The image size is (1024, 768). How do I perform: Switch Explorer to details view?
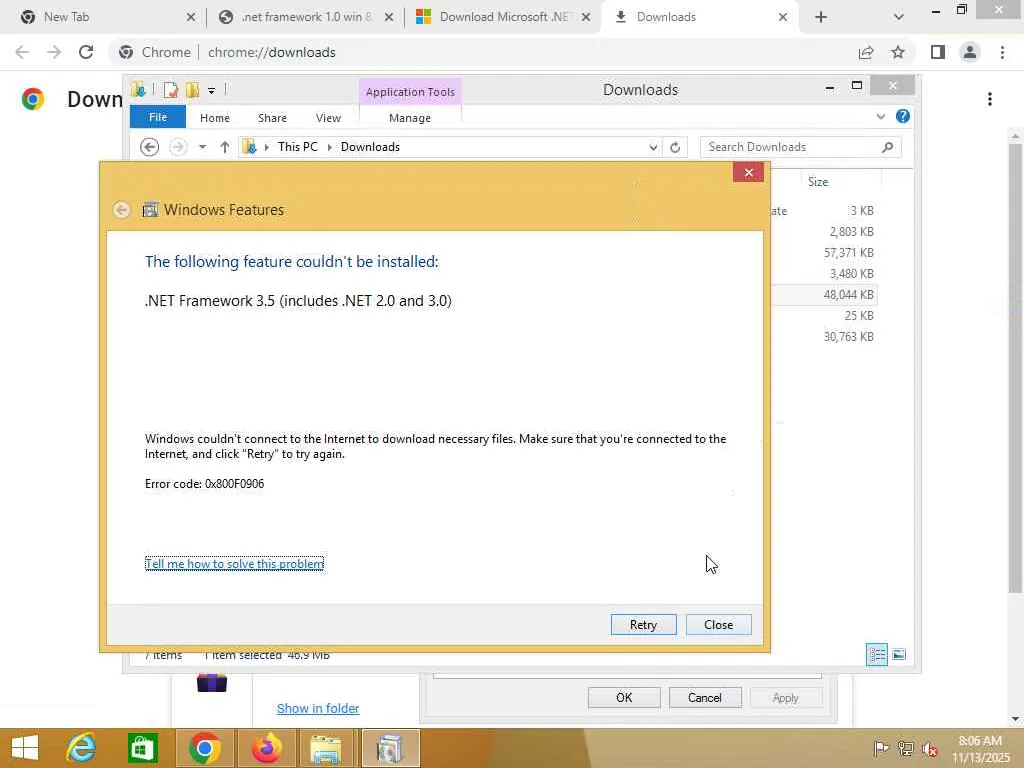tap(876, 654)
